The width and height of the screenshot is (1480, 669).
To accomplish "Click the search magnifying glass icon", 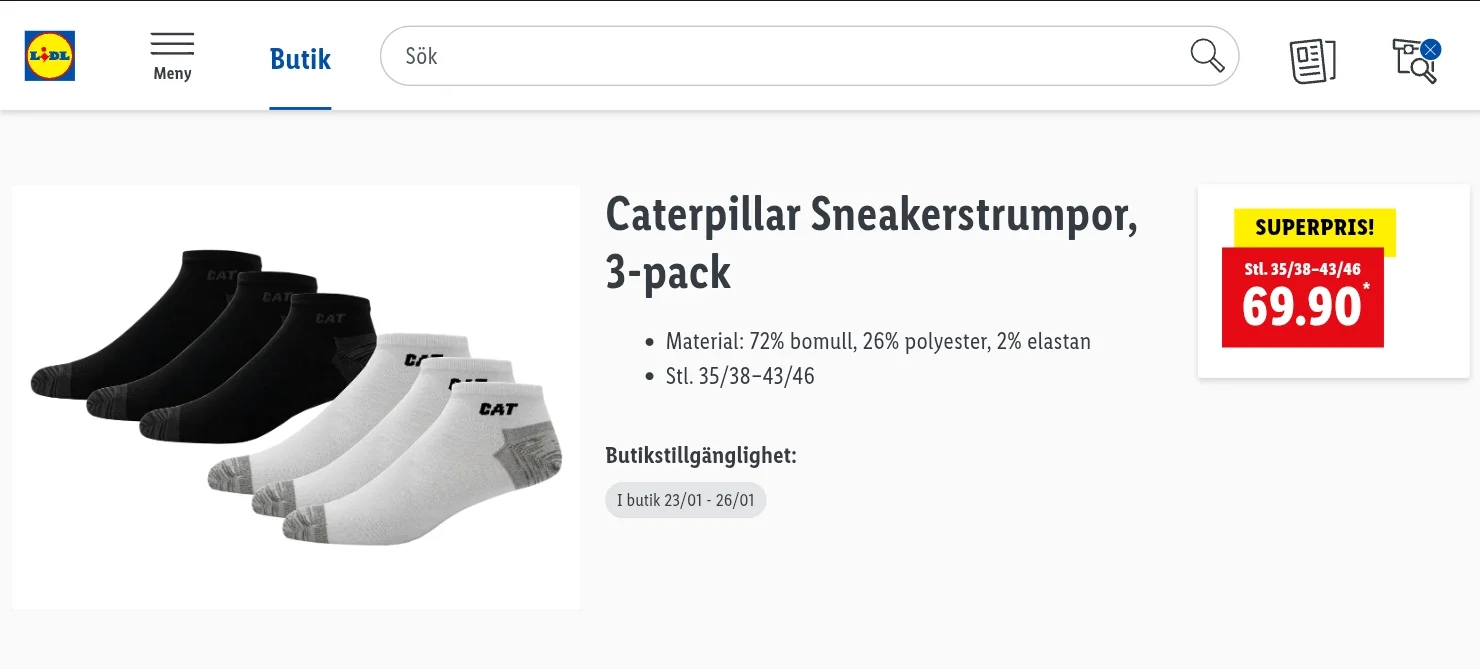I will (1207, 56).
